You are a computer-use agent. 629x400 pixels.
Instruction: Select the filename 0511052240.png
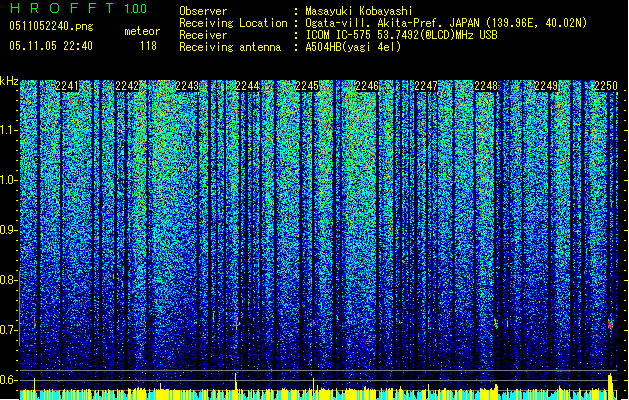51,26
